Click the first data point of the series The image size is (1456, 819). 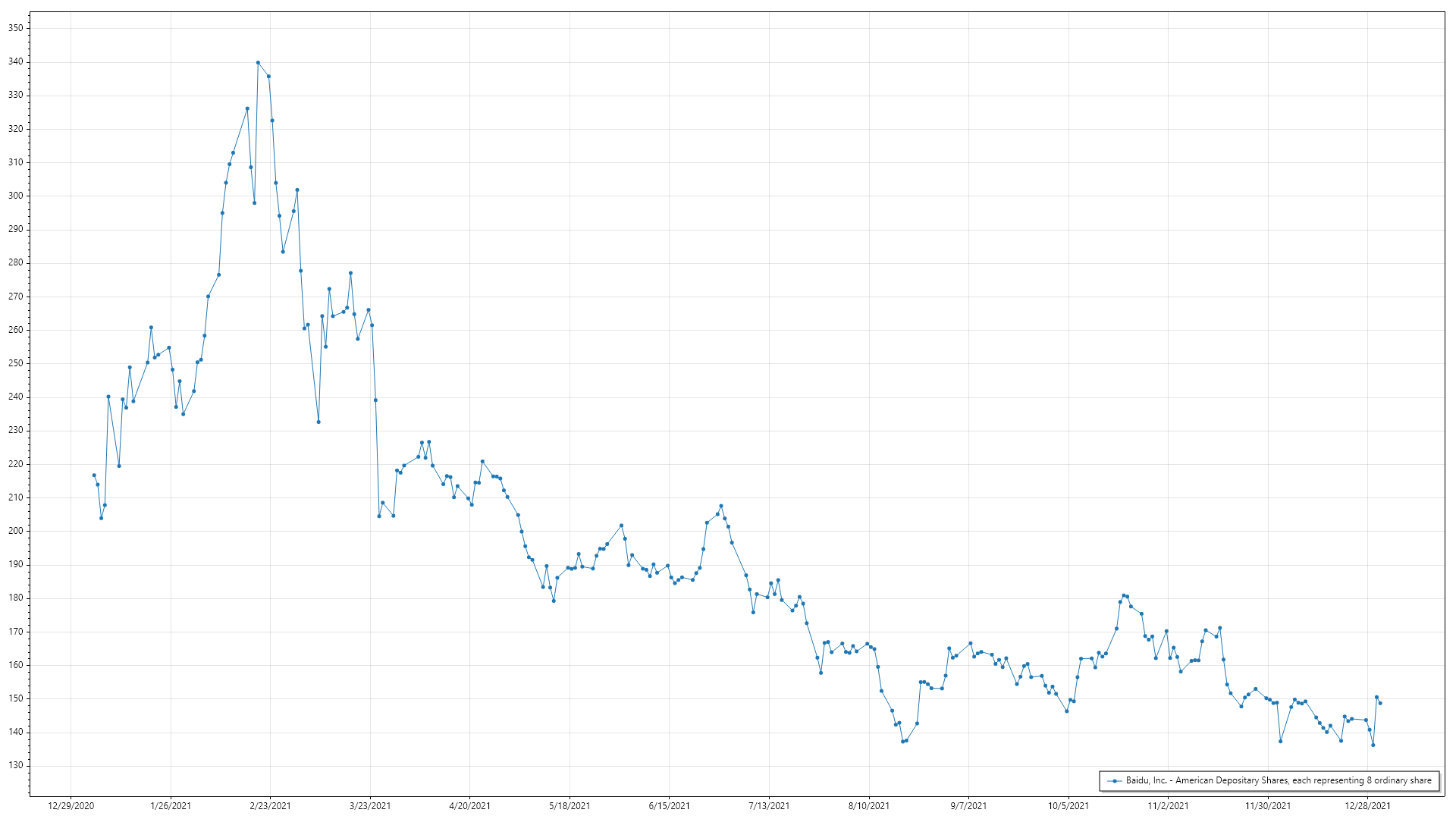(x=94, y=475)
